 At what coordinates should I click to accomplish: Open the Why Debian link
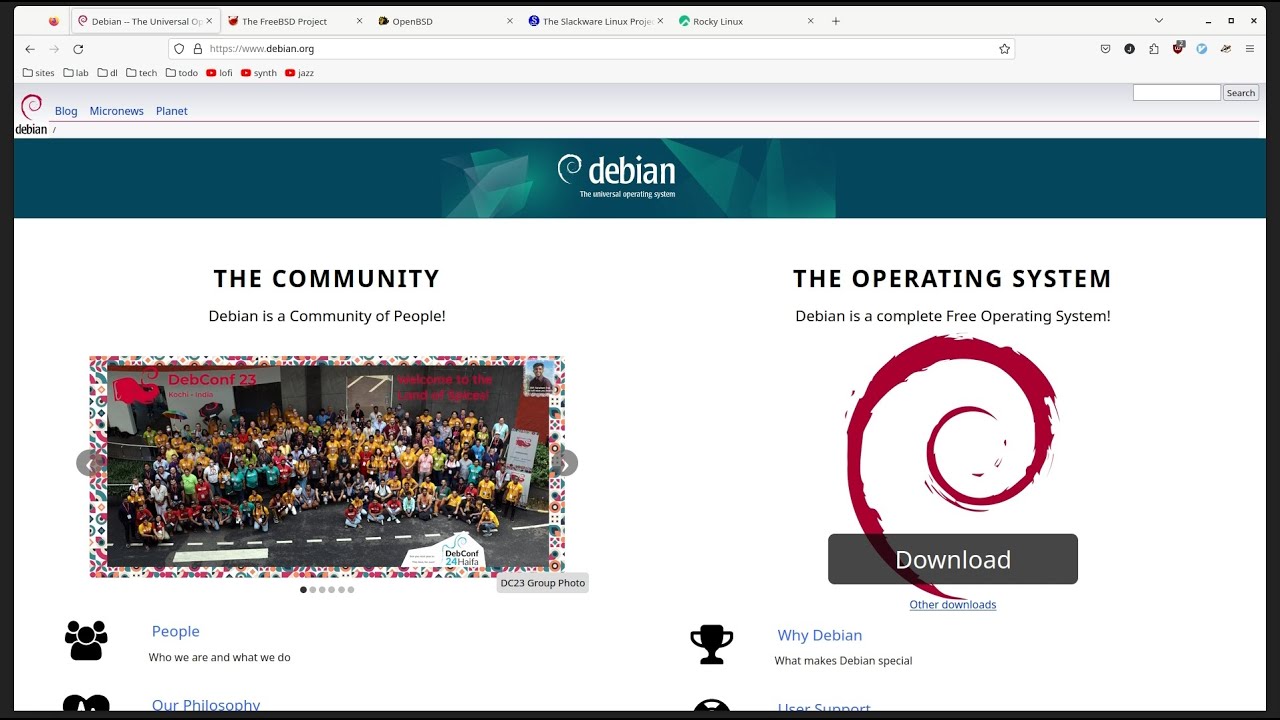pos(820,635)
